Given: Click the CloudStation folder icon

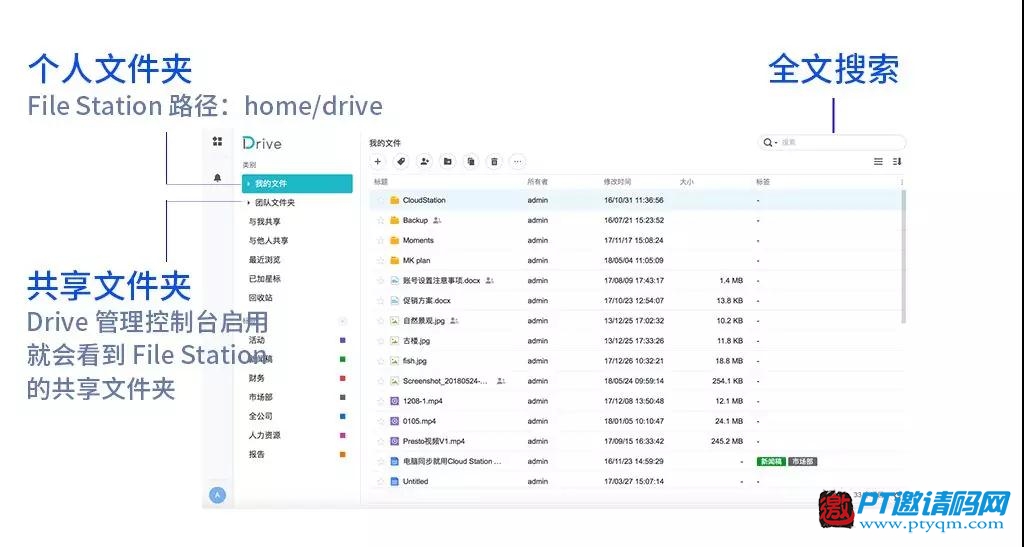Looking at the screenshot, I should tap(394, 200).
